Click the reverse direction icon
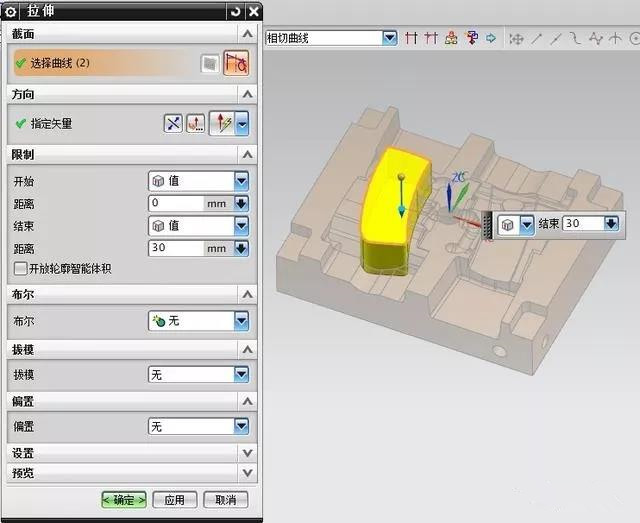Viewport: 640px width, 523px height. point(174,124)
